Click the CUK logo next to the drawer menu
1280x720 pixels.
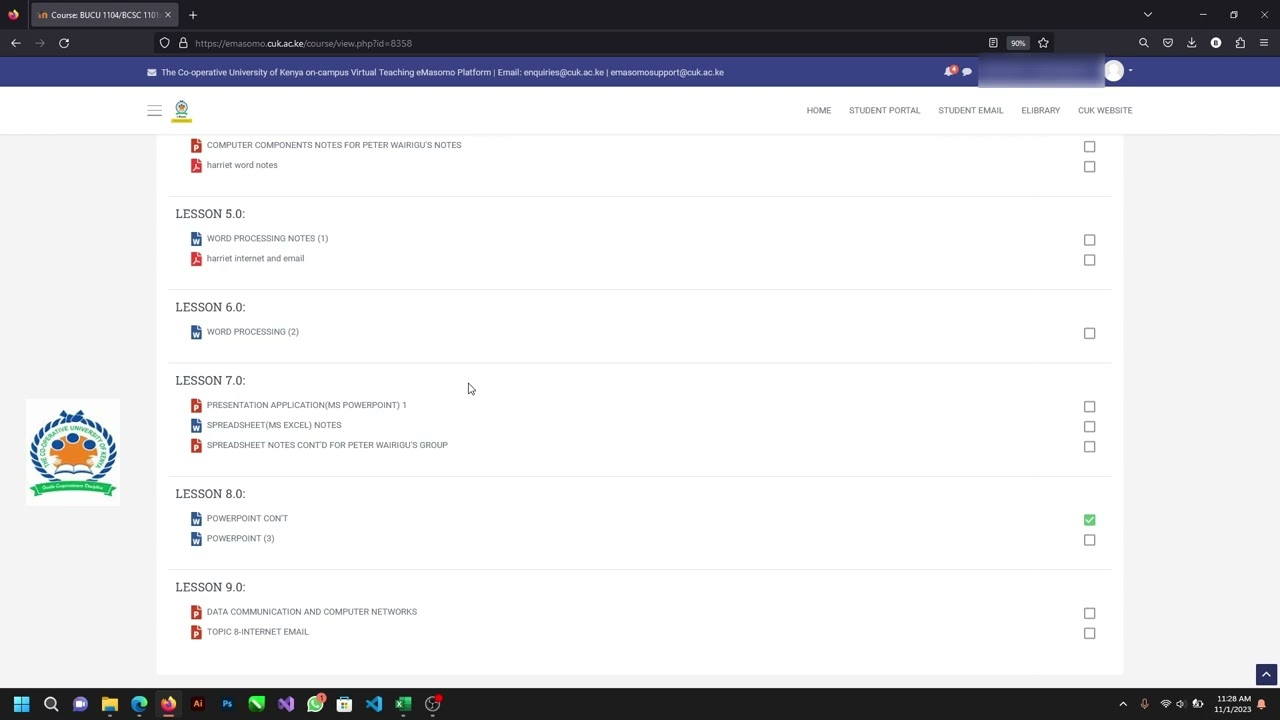coord(181,110)
